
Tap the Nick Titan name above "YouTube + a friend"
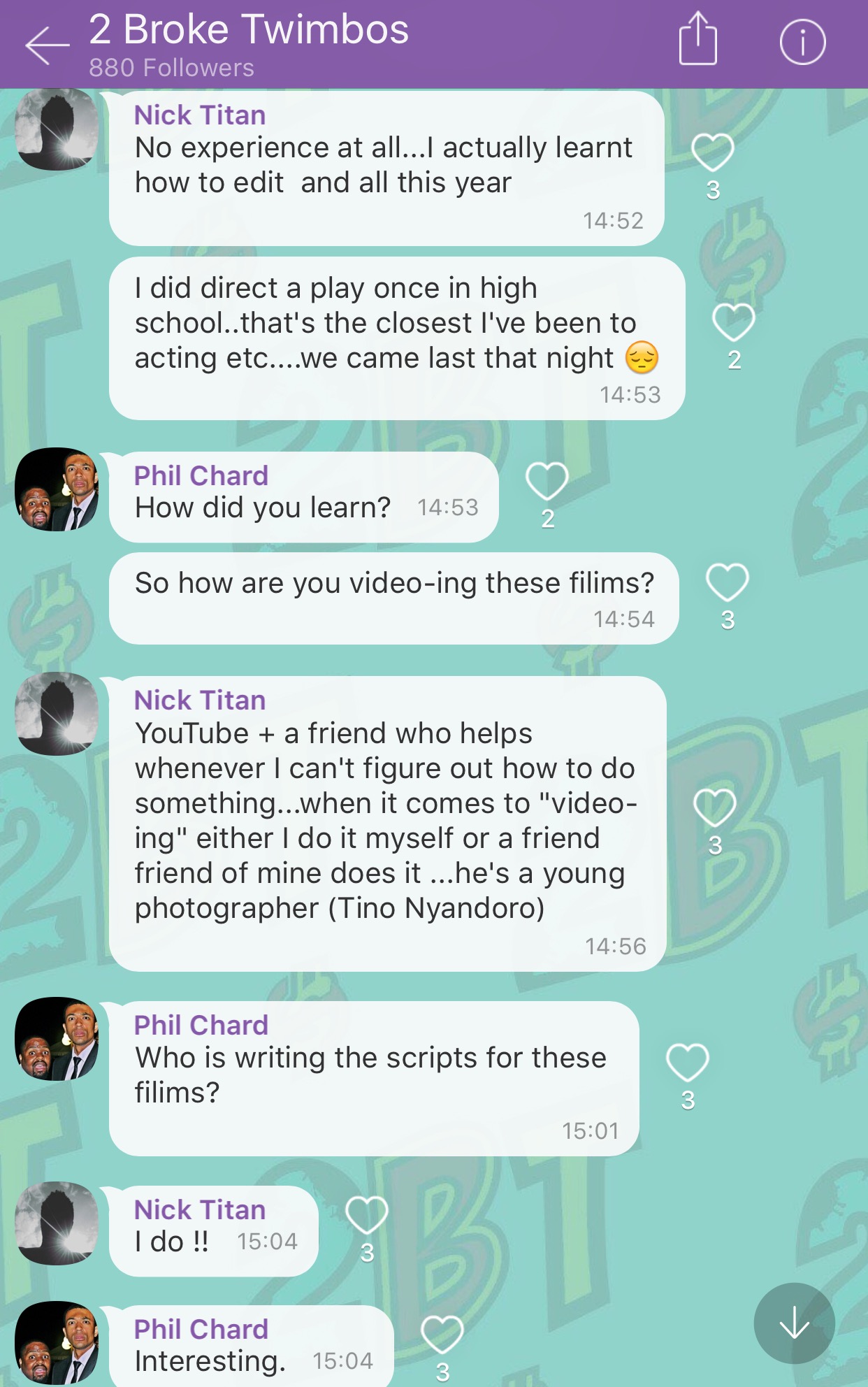pyautogui.click(x=200, y=700)
